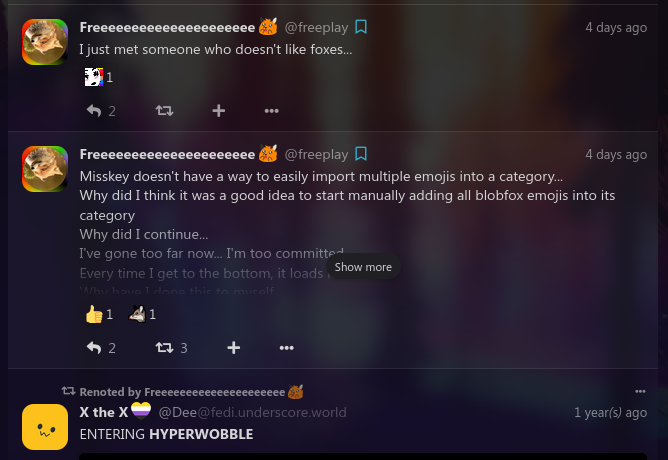Open the first post's 4 days ago timestamp
Image resolution: width=668 pixels, height=460 pixels.
pyautogui.click(x=616, y=27)
